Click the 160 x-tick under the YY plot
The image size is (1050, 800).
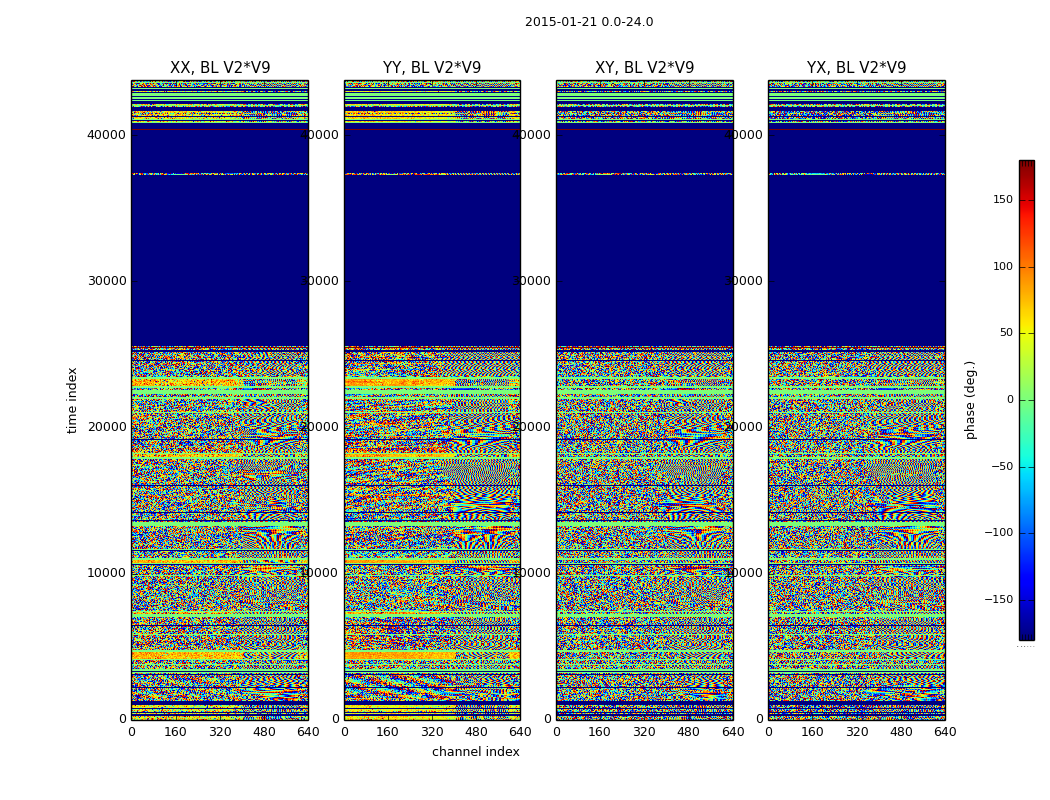(x=388, y=732)
